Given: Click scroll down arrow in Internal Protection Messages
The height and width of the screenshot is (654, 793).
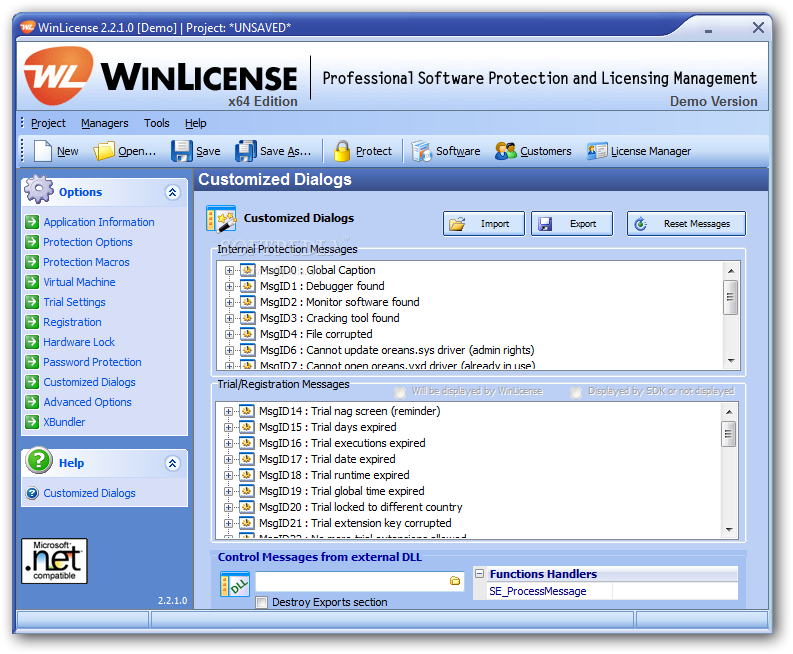Looking at the screenshot, I should [731, 361].
